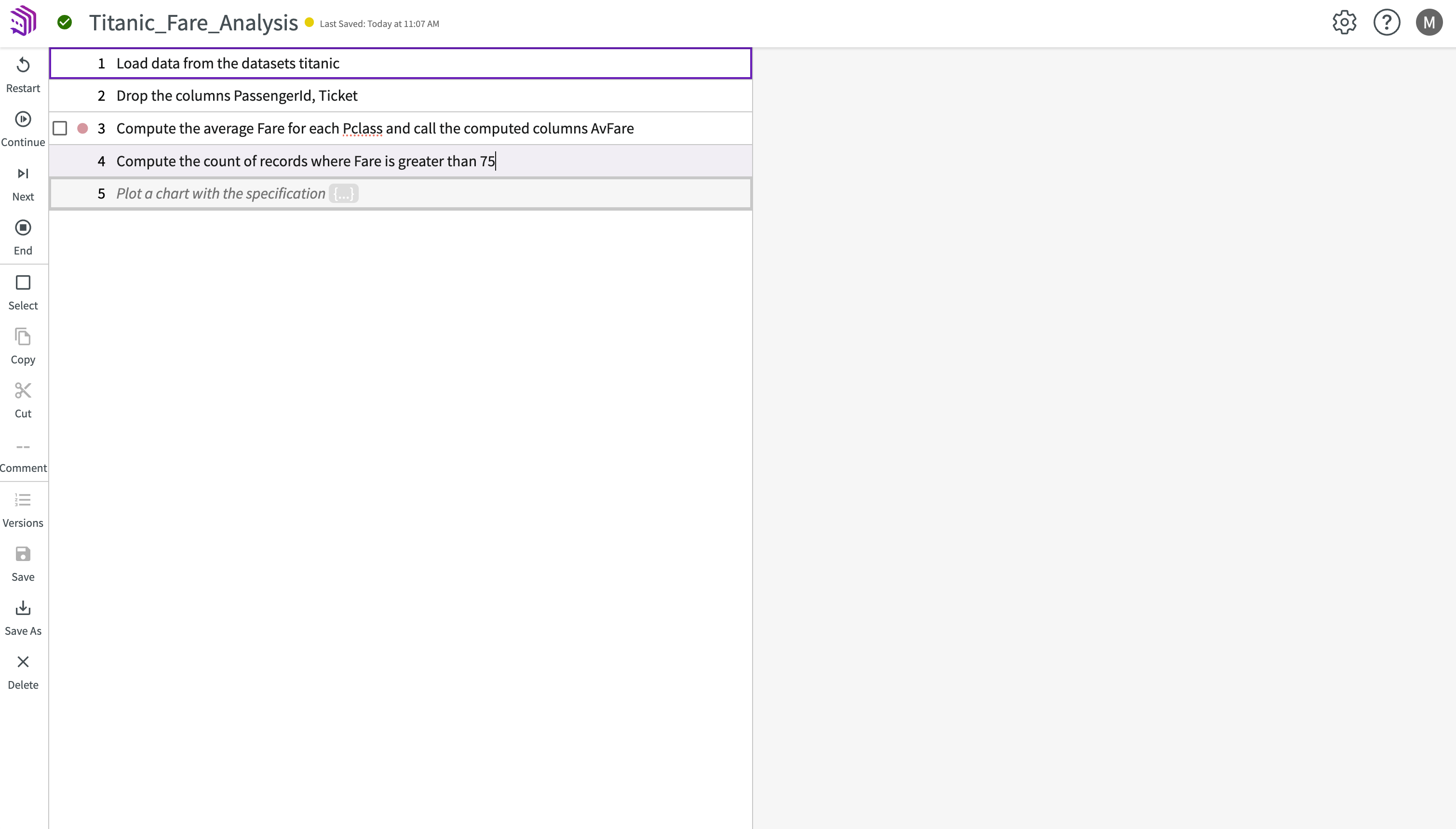Expand step 5 chart specification
This screenshot has height=829, width=1456.
[344, 193]
